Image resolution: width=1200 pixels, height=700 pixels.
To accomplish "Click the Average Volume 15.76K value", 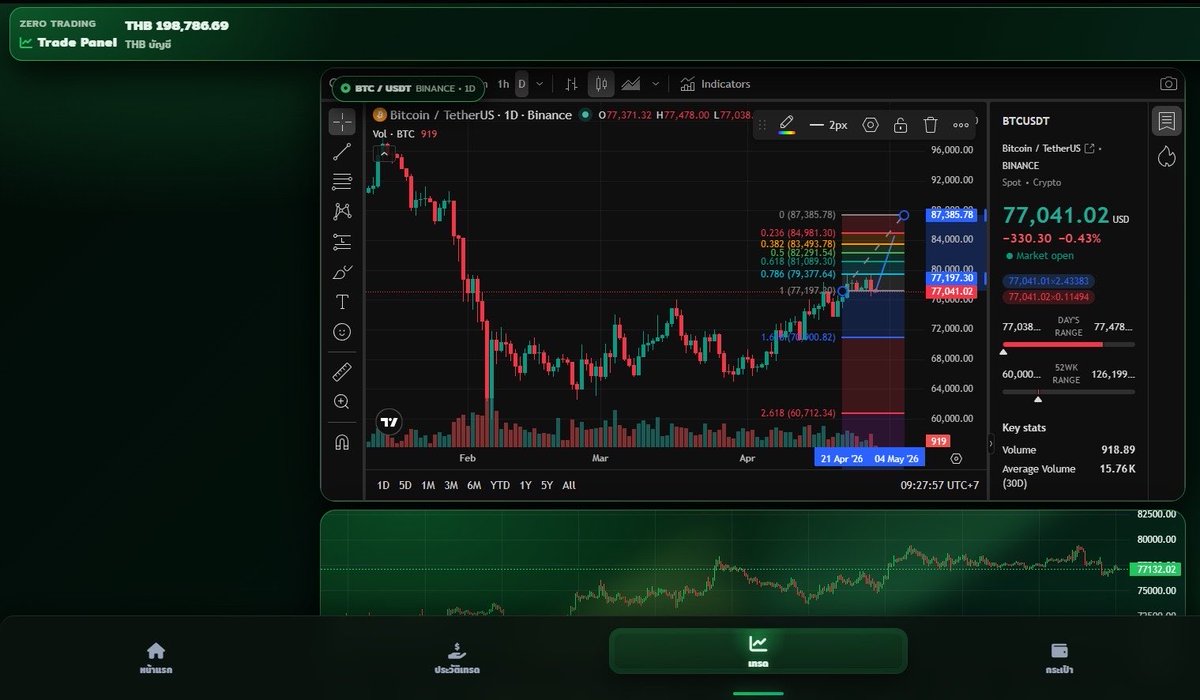I will [x=1117, y=469].
